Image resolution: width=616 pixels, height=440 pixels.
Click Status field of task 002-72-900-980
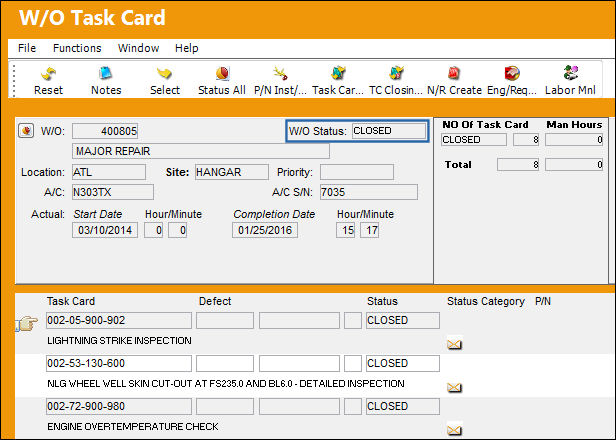[403, 406]
